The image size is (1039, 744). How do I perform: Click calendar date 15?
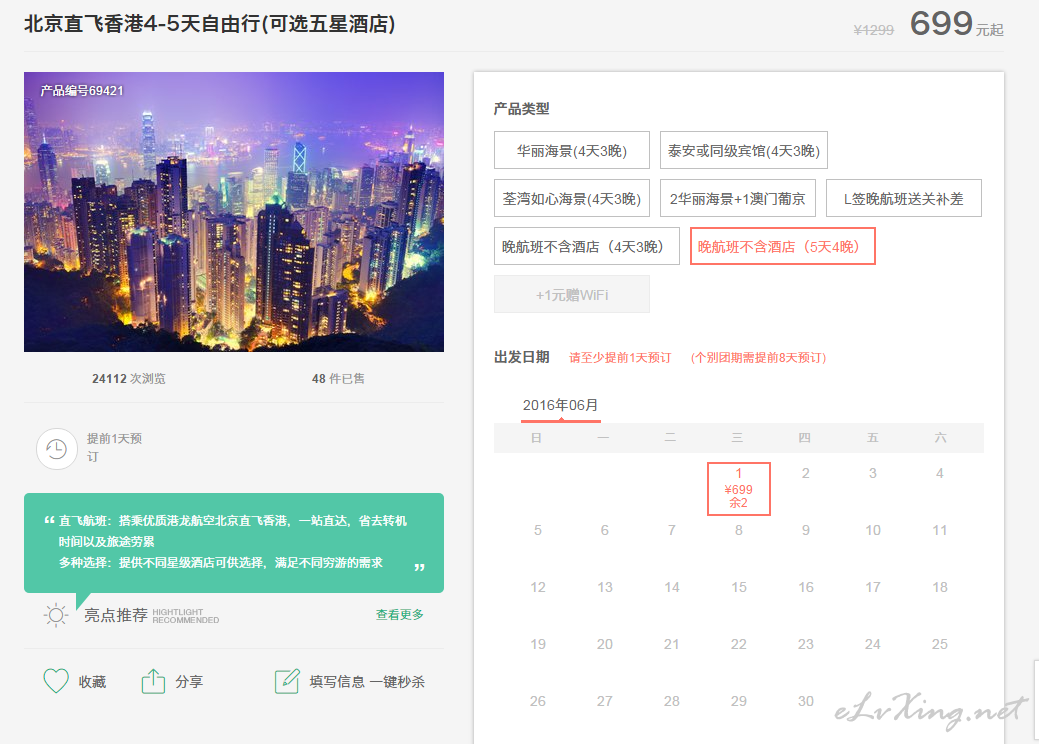click(x=739, y=587)
